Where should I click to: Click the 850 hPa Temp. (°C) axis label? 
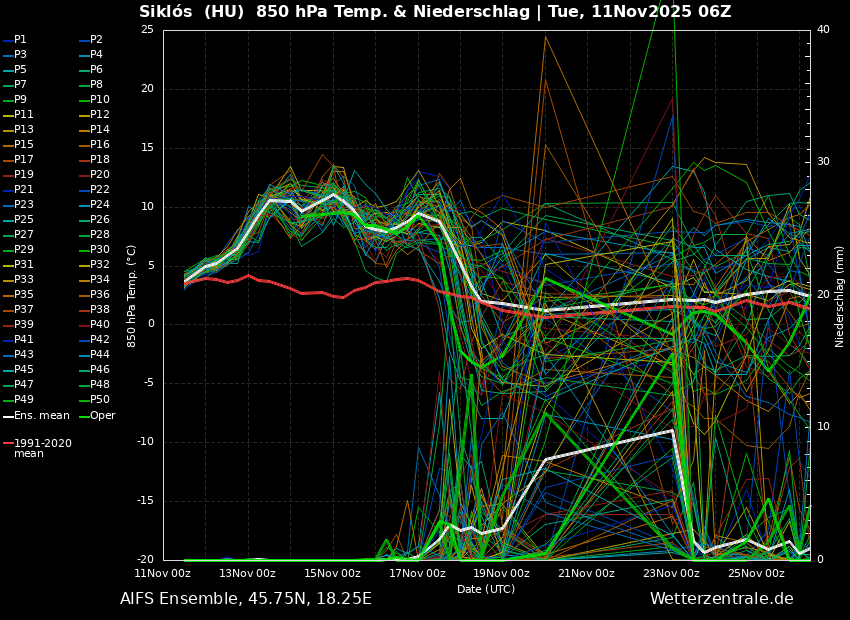click(132, 296)
